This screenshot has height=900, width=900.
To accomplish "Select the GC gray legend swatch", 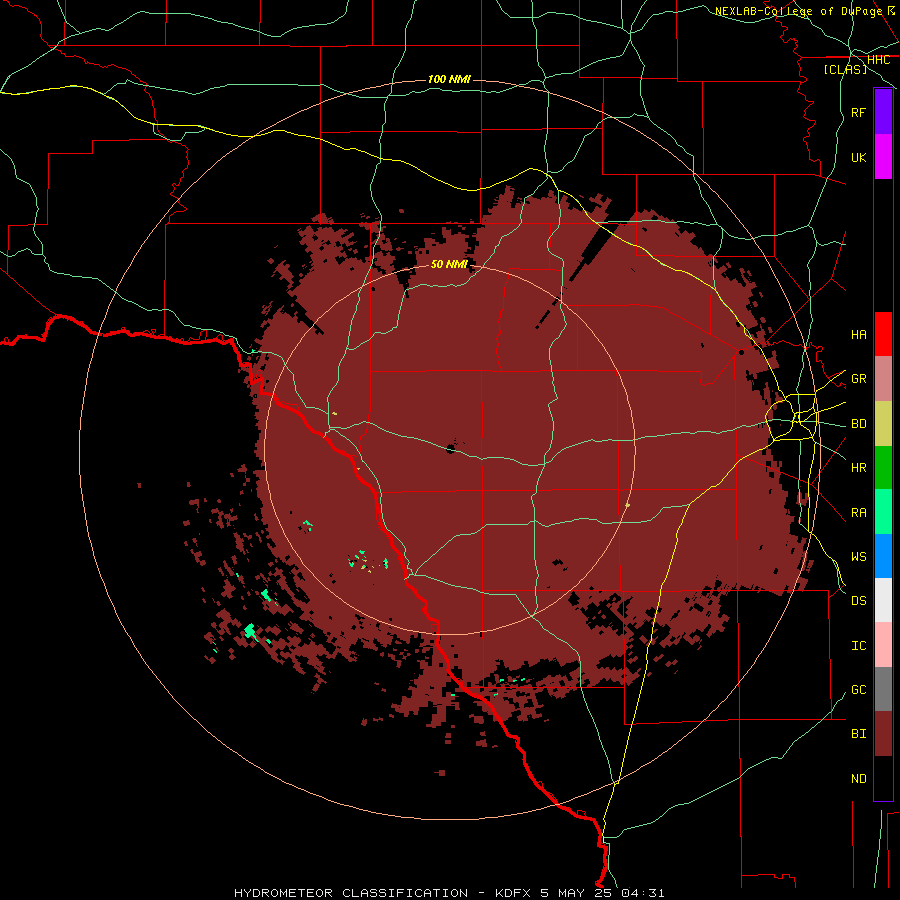I will pos(883,689).
